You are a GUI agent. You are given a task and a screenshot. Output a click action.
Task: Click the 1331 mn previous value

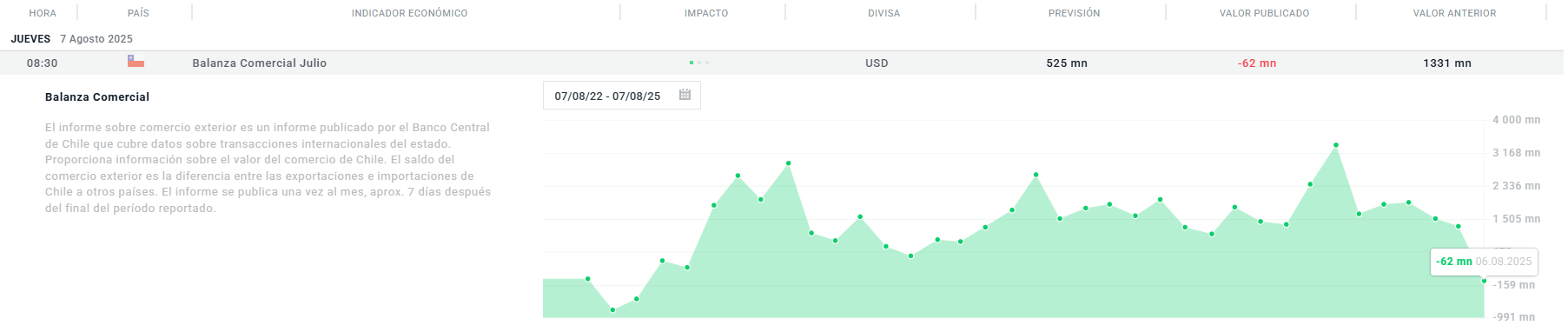[1447, 63]
